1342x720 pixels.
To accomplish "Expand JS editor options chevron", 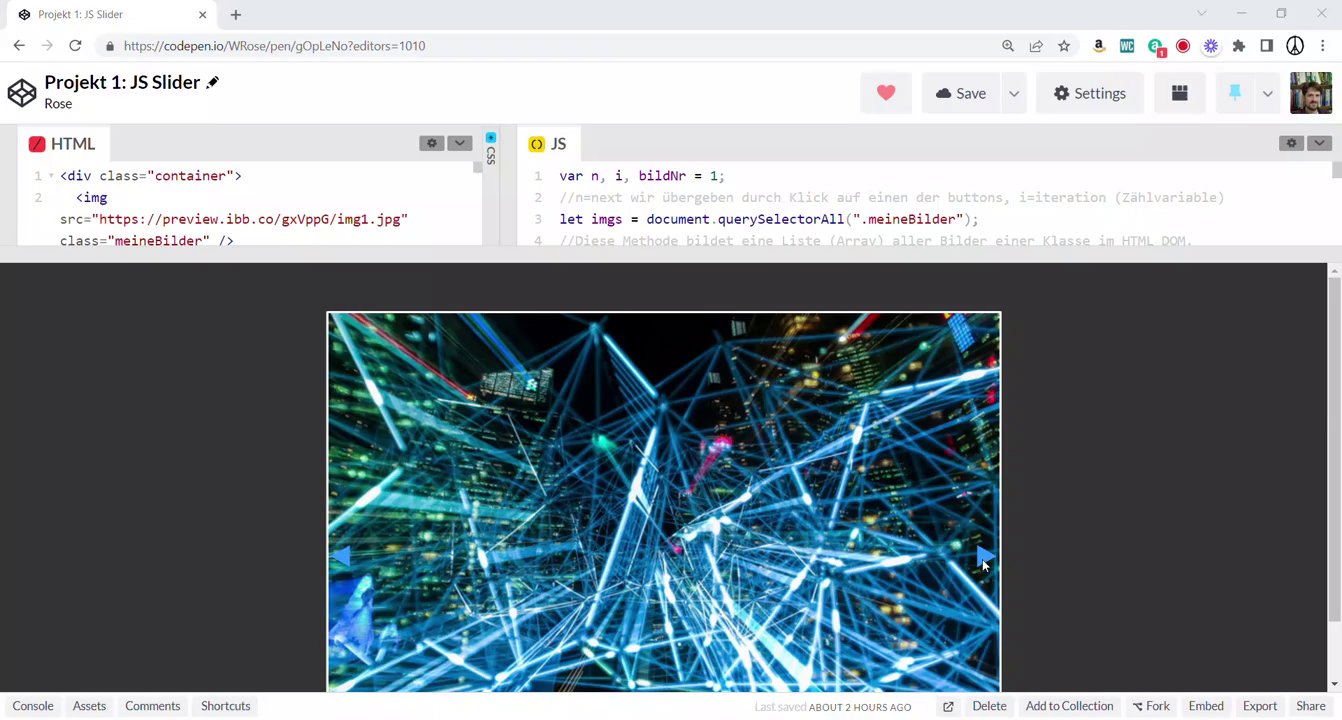I will tap(1319, 143).
